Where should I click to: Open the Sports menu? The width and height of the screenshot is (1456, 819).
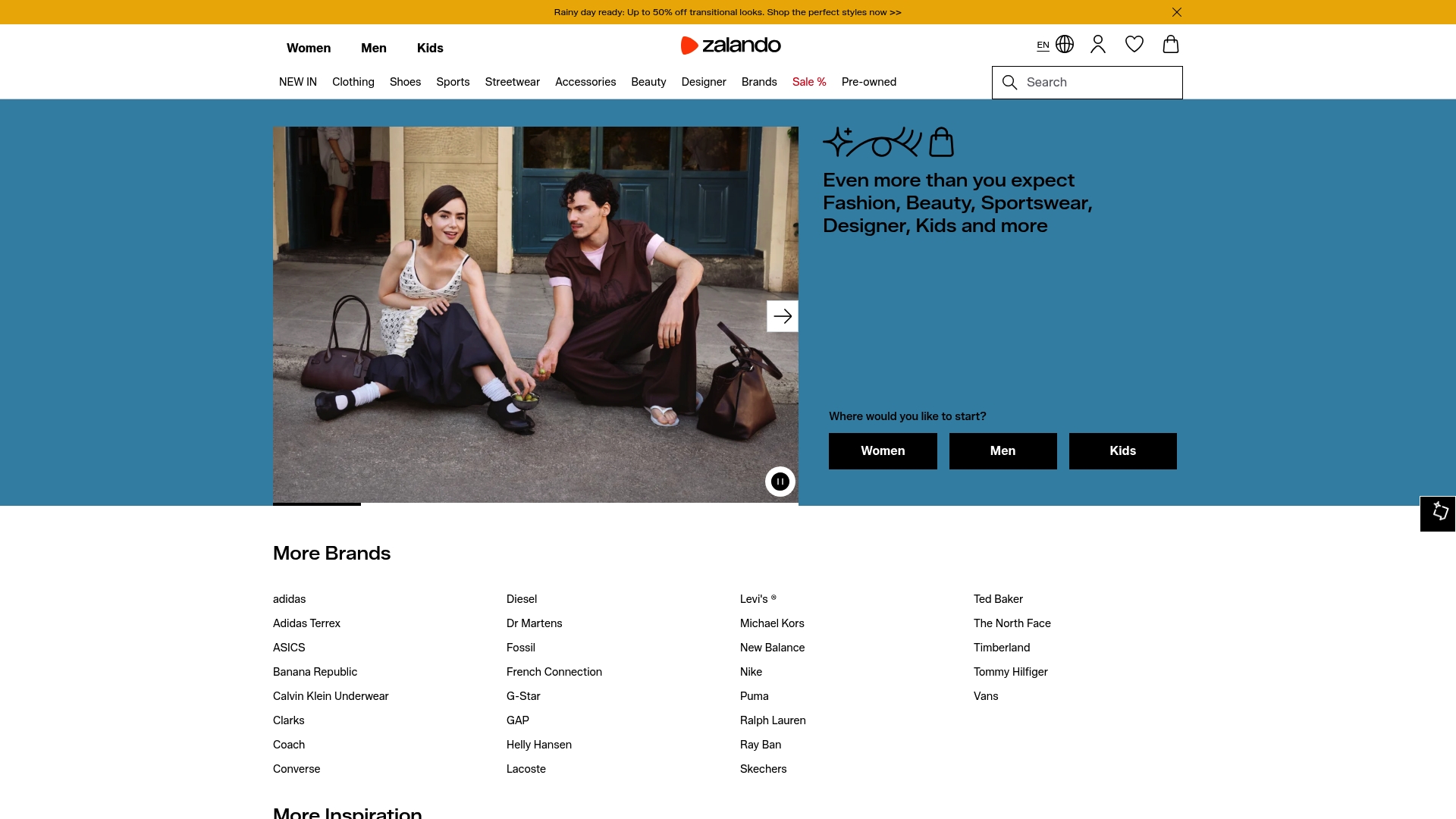[453, 82]
